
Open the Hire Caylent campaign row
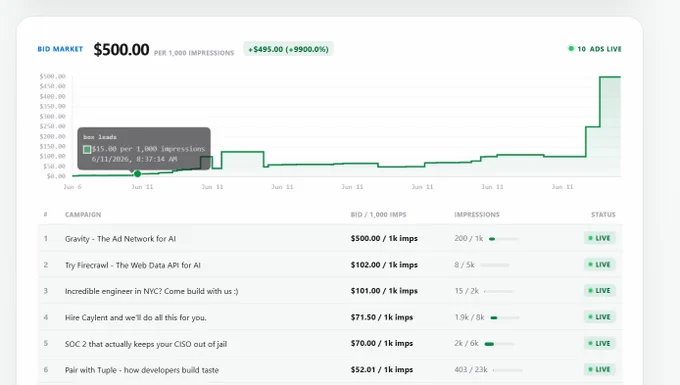click(x=330, y=317)
